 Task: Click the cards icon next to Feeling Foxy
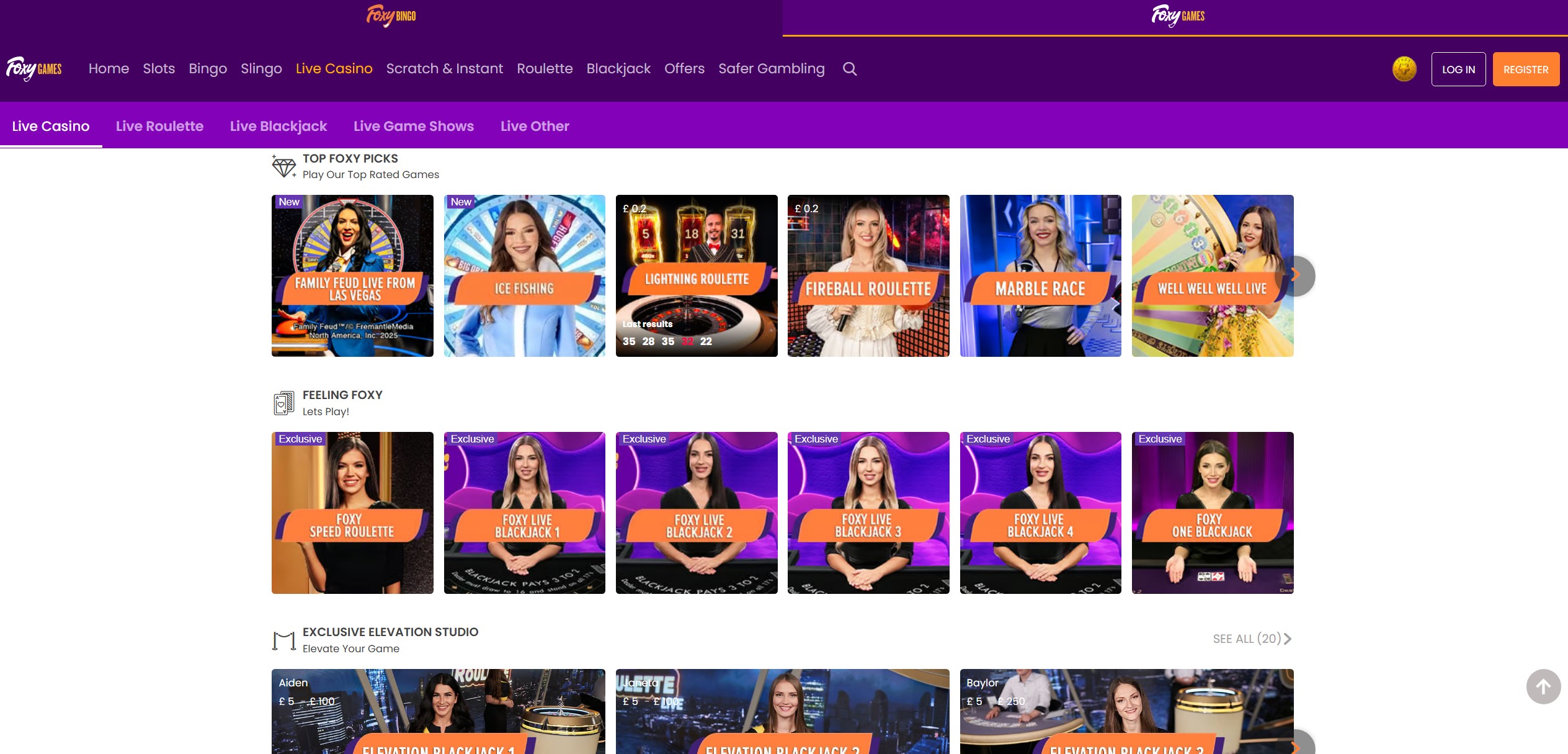[x=284, y=403]
